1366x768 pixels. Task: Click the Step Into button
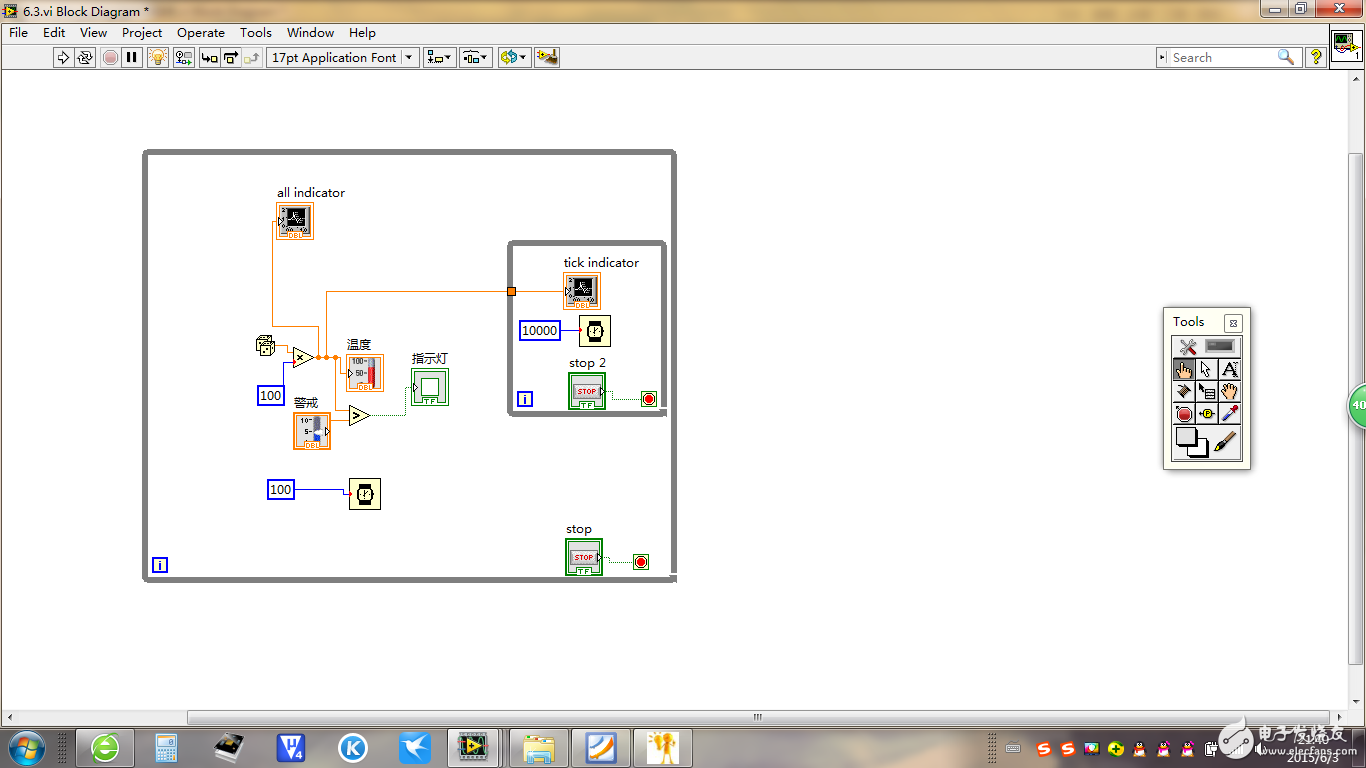point(210,58)
